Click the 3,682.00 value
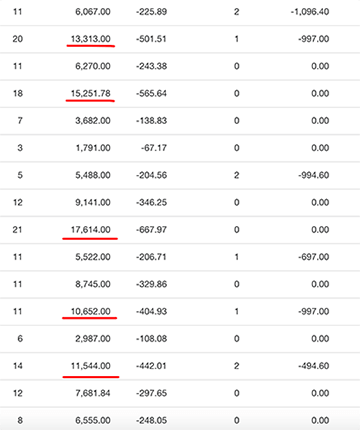The image size is (360, 430). coord(93,121)
